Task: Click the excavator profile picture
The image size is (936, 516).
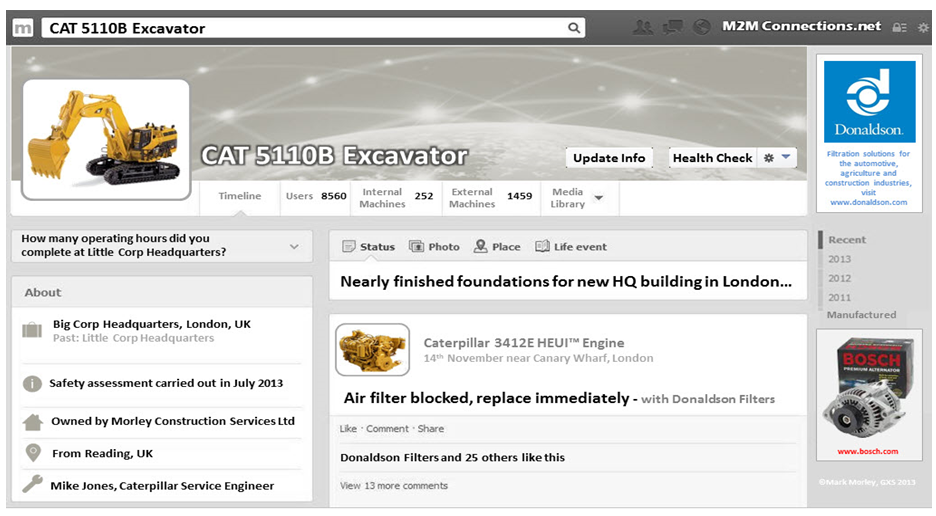Action: tap(105, 140)
